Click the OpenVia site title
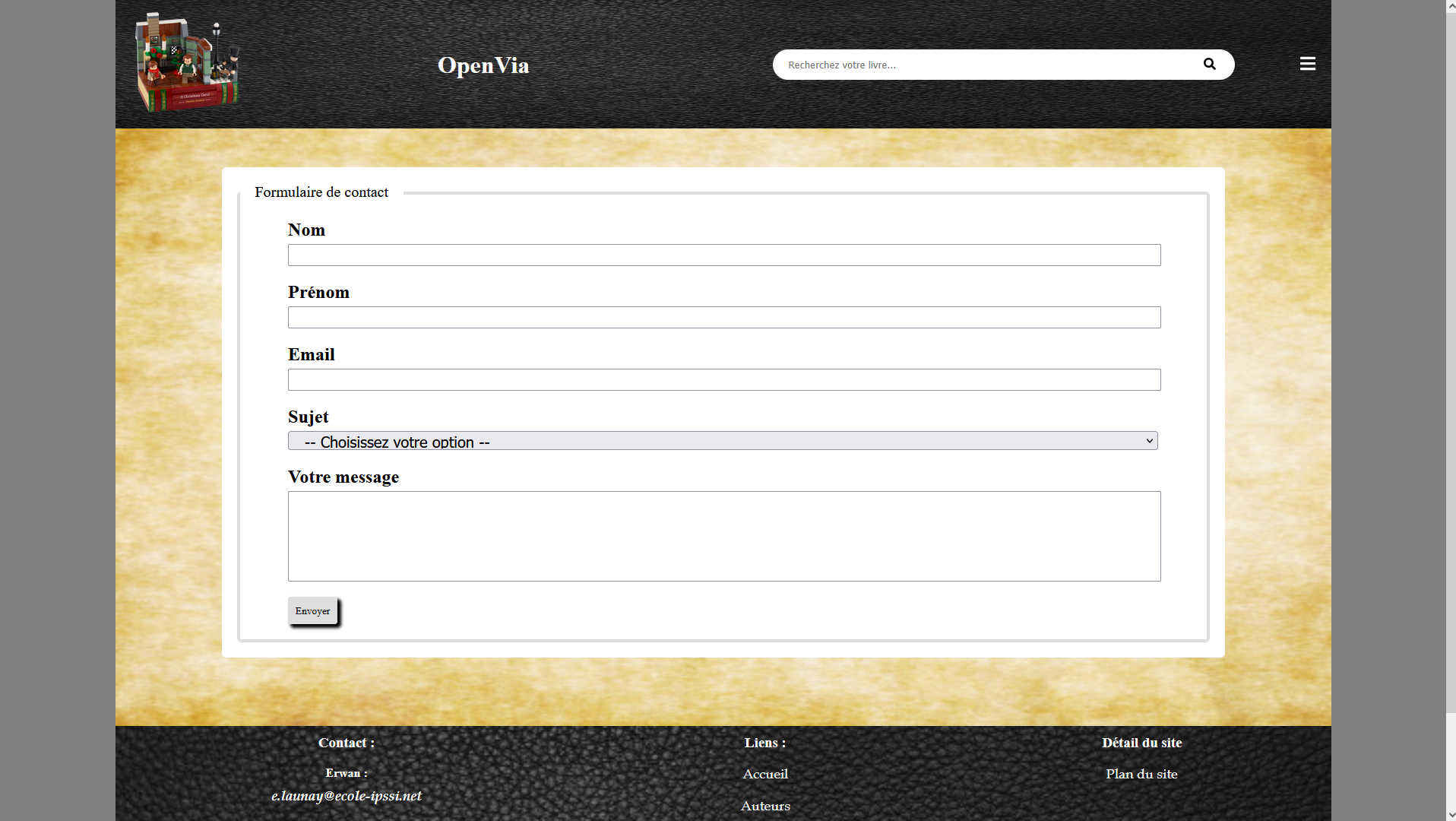 pyautogui.click(x=483, y=65)
